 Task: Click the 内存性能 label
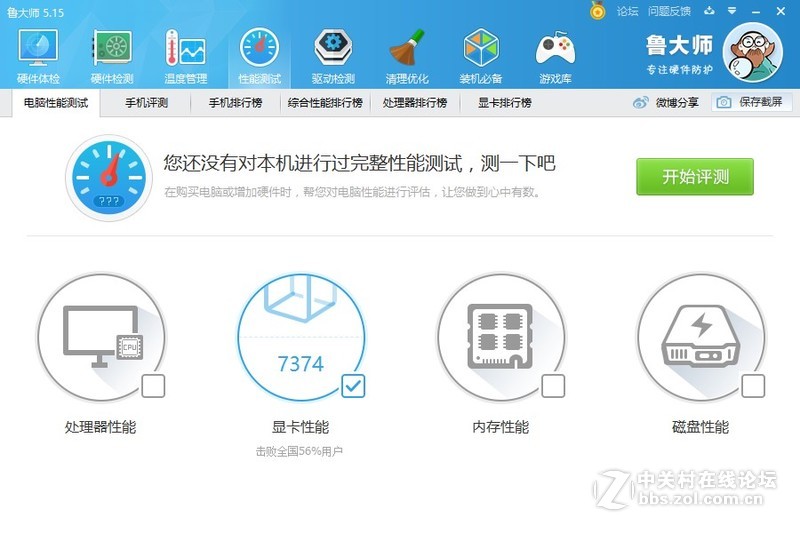[x=501, y=427]
